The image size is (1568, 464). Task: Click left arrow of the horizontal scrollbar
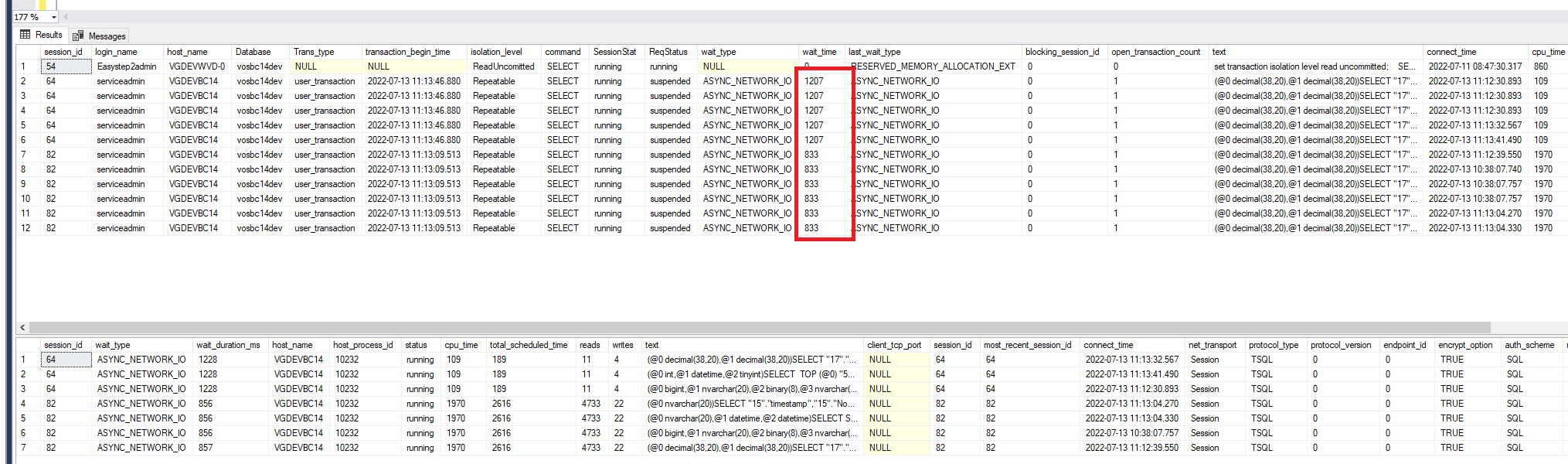coord(22,327)
